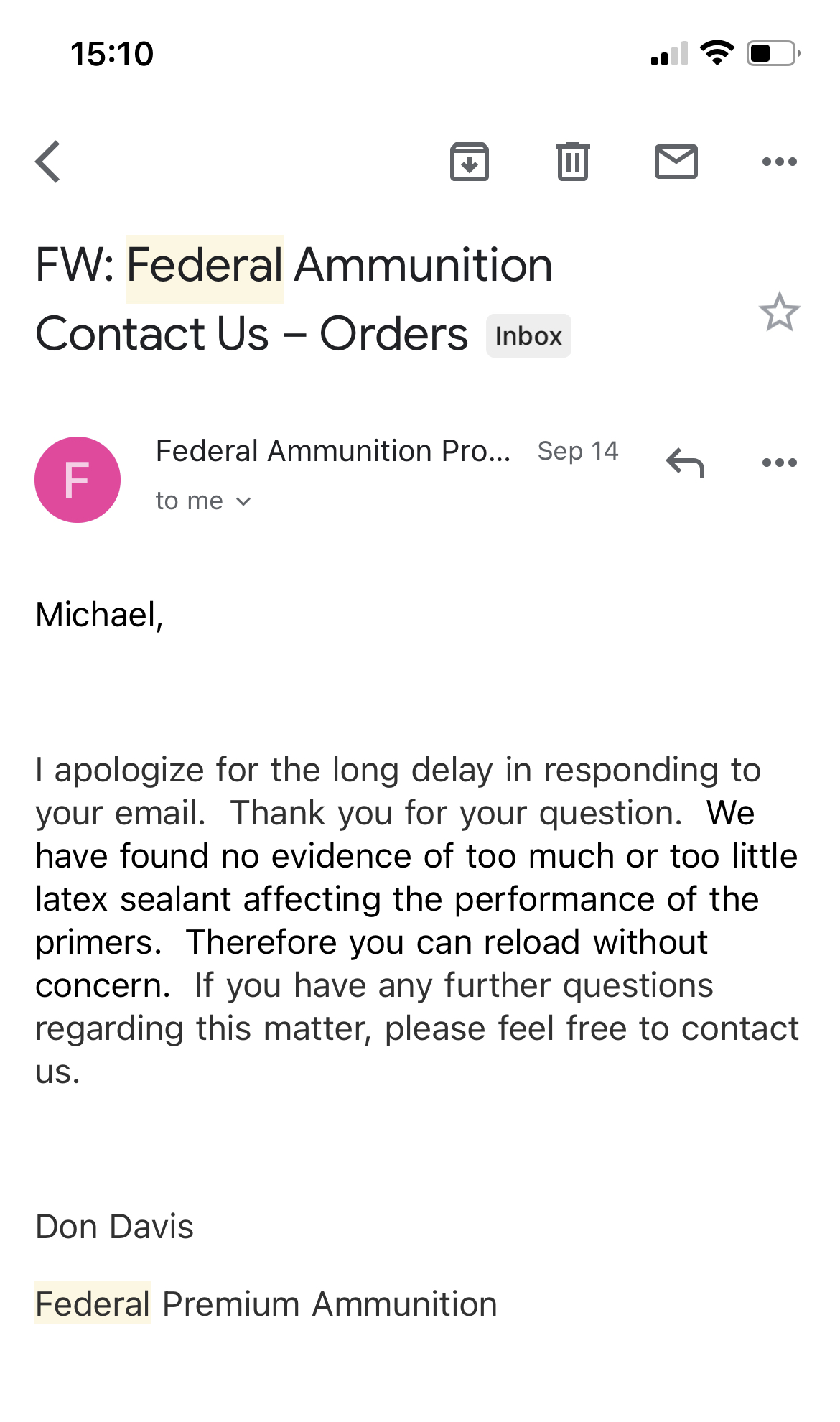Mark email as unread with envelope icon
Viewport: 840px width, 1422px height.
676,162
